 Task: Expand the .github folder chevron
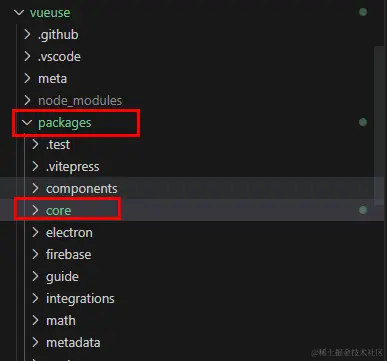point(28,34)
